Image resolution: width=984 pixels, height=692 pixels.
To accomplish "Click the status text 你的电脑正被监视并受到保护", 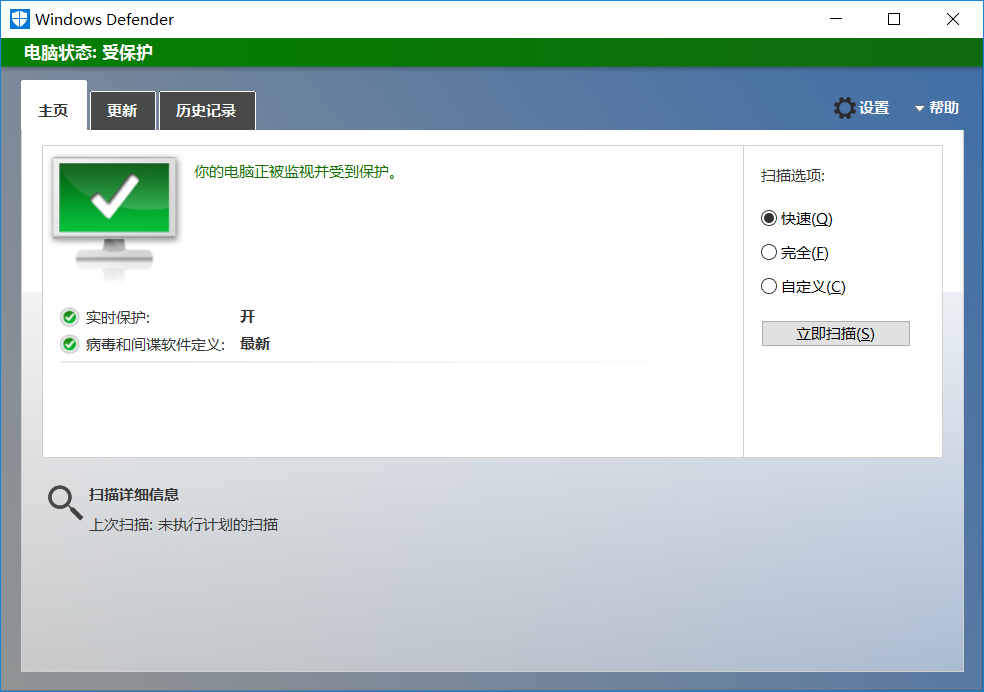I will pos(295,172).
